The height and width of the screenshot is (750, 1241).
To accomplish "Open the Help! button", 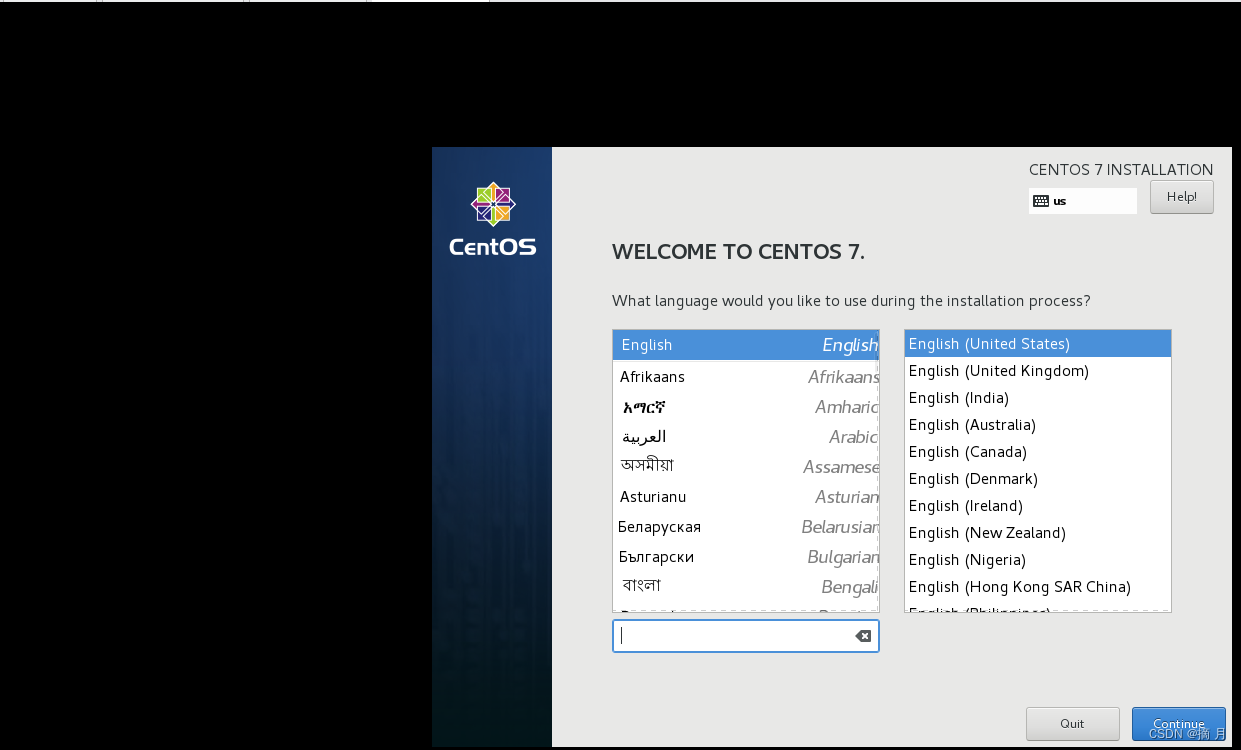I will [1181, 197].
